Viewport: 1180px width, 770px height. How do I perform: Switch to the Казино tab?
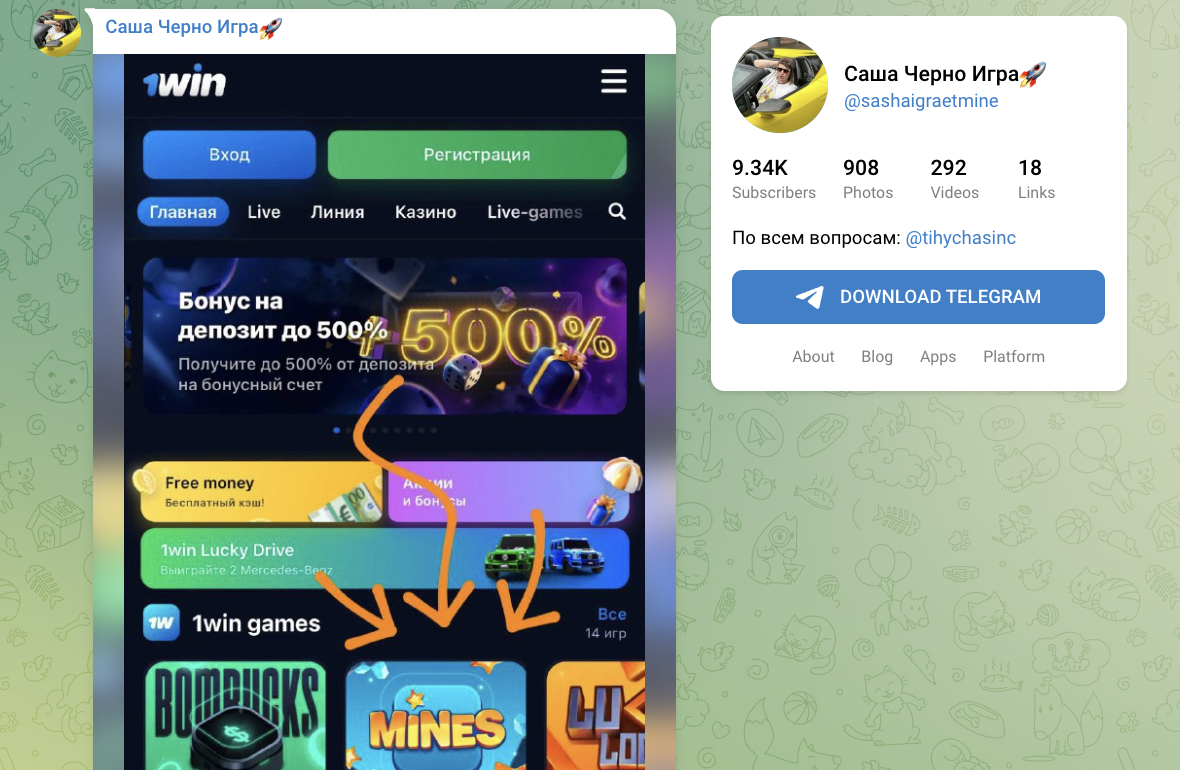[425, 212]
